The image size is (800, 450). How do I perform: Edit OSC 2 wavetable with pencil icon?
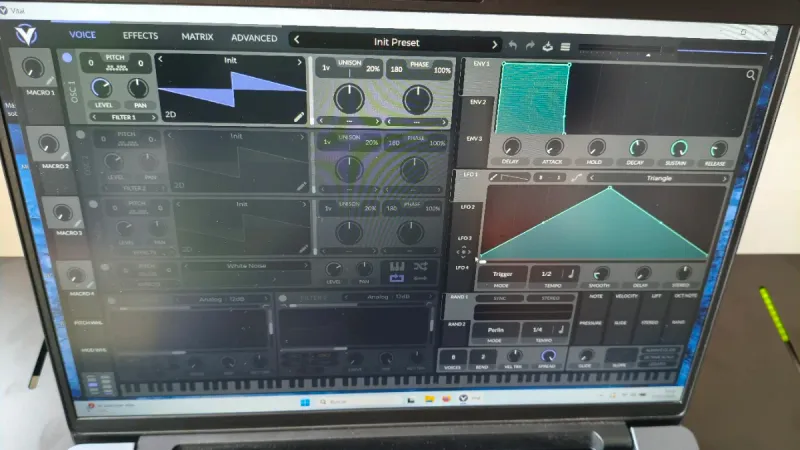302,186
